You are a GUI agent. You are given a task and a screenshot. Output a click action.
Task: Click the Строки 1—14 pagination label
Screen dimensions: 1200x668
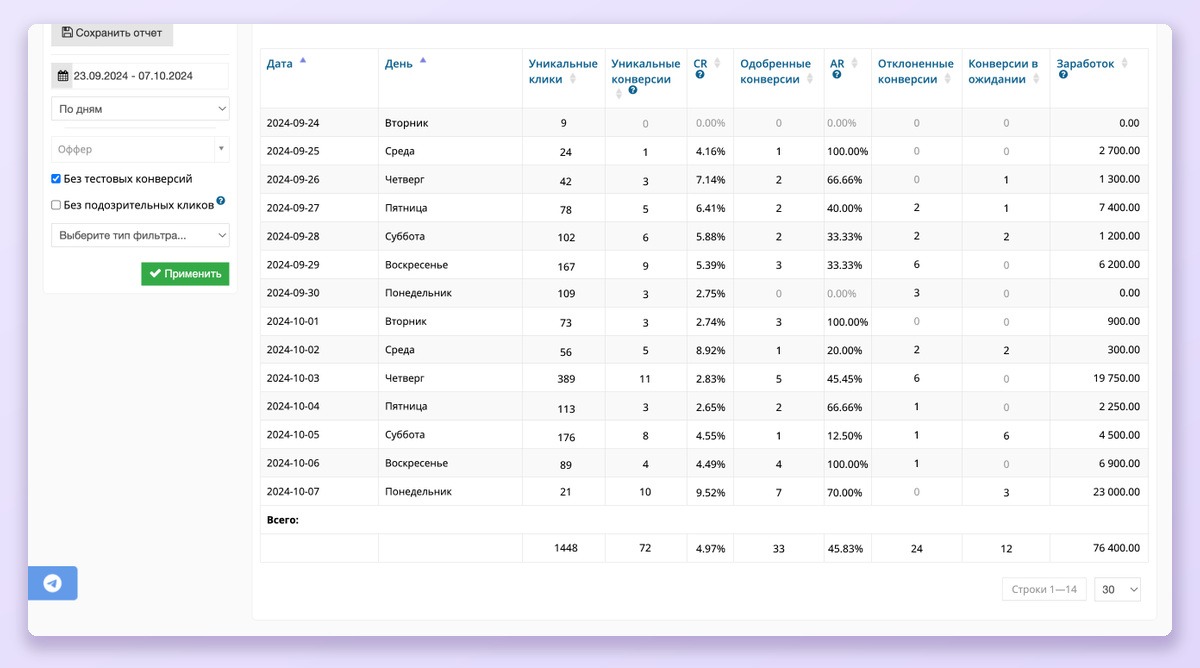pyautogui.click(x=1044, y=589)
